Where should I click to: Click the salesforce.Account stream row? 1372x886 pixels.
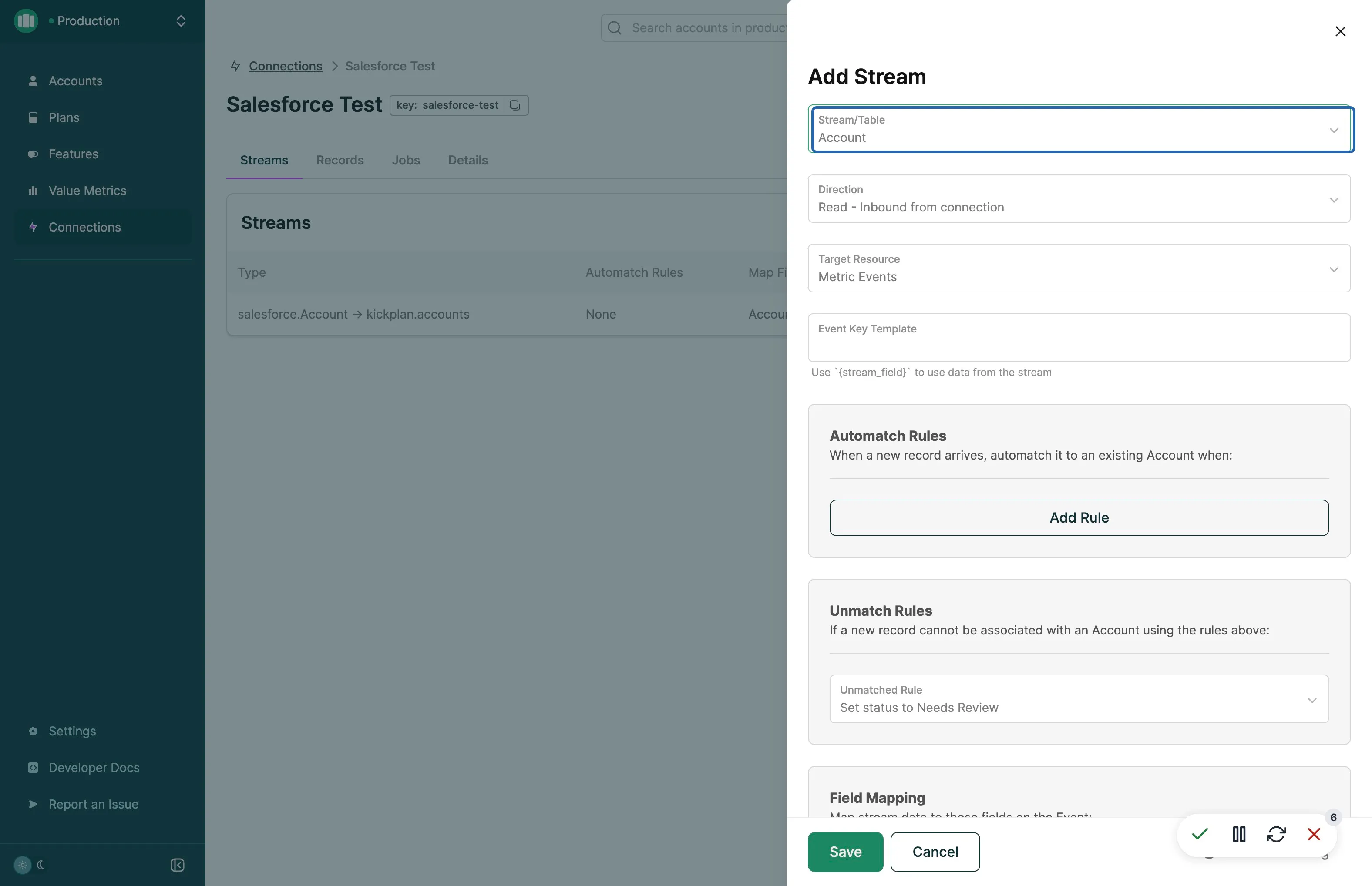pyautogui.click(x=506, y=314)
